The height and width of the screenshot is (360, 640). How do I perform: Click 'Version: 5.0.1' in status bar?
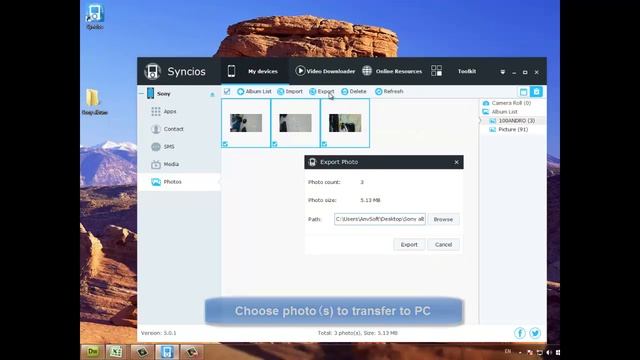click(x=158, y=333)
